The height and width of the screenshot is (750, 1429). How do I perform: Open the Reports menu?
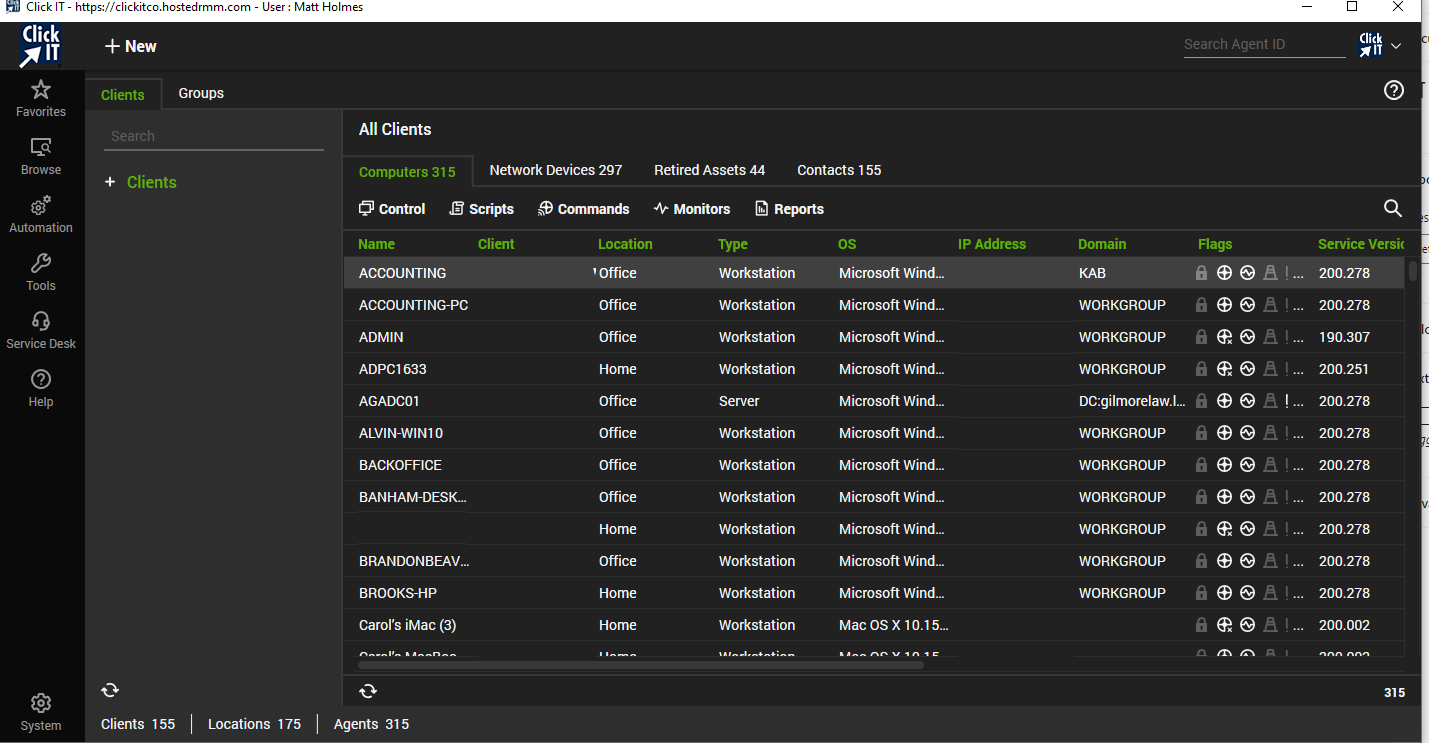tap(789, 209)
